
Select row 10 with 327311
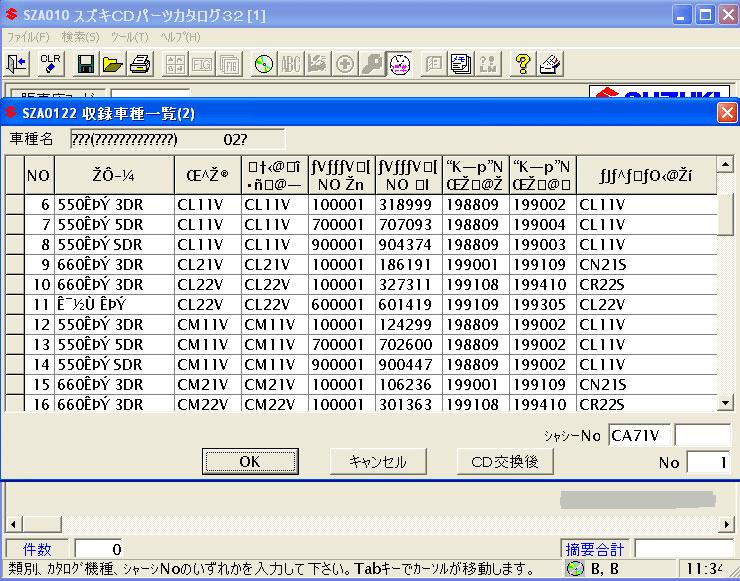pyautogui.click(x=362, y=285)
